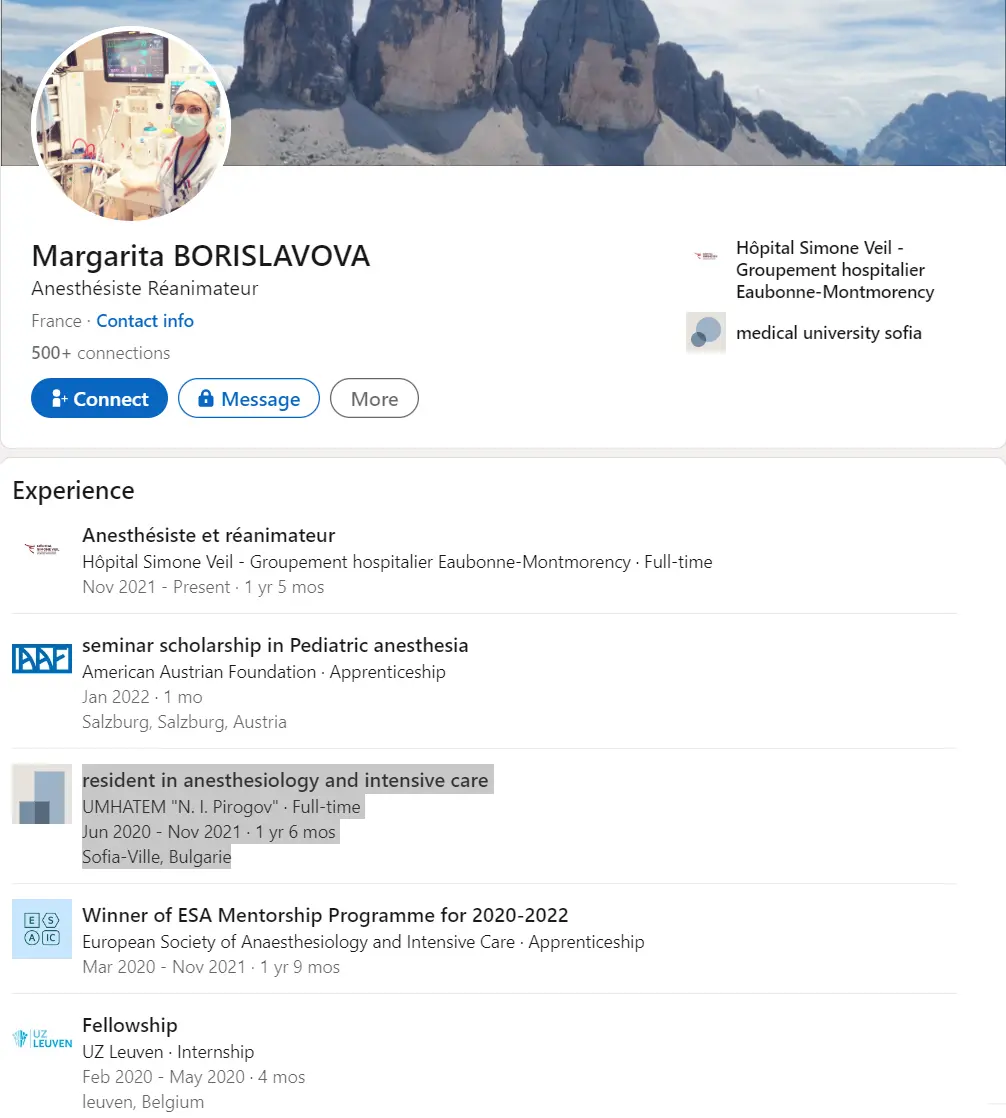1006x1118 pixels.
Task: Click the Connect button
Action: point(99,398)
